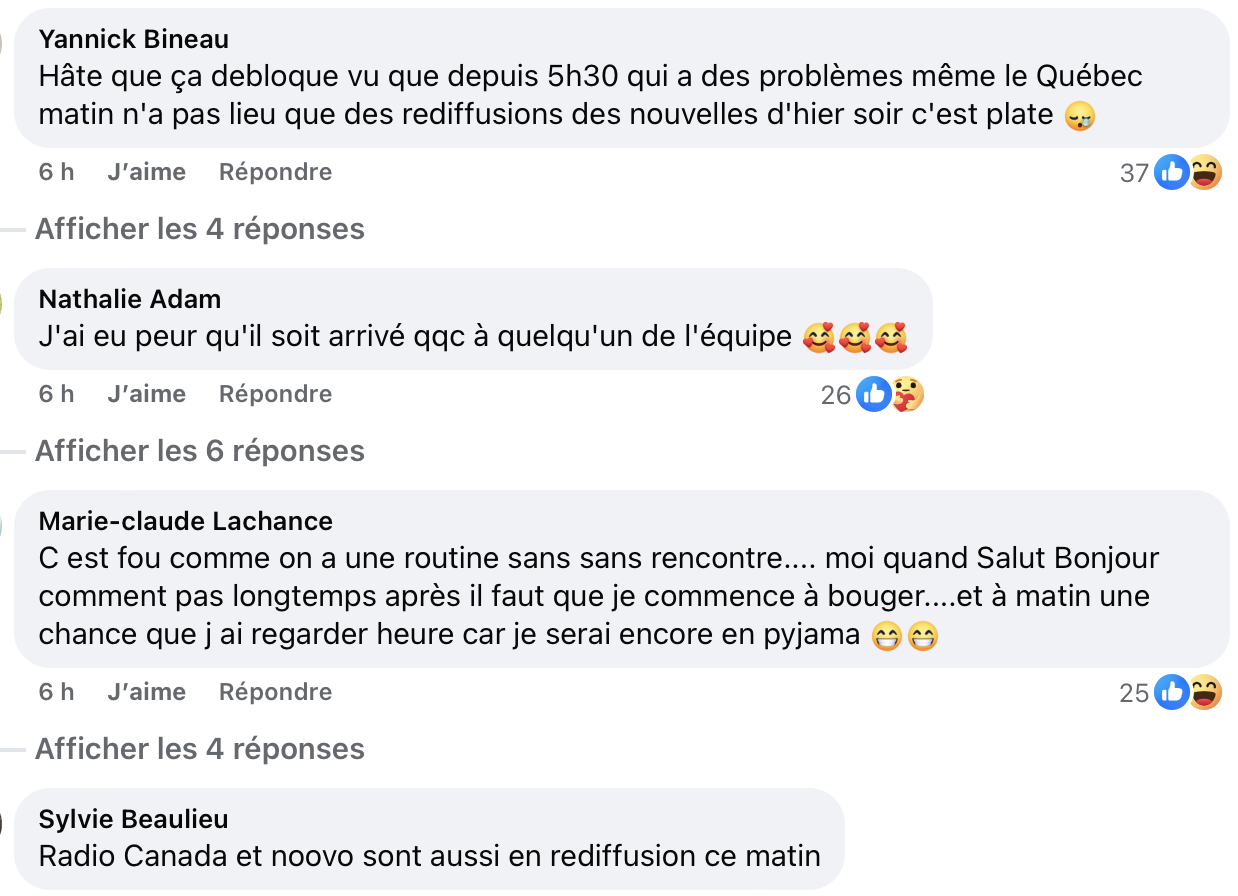Like Yannick Bineau's comment via J'aime
Image resolution: width=1238 pixels, height=896 pixels.
(146, 172)
